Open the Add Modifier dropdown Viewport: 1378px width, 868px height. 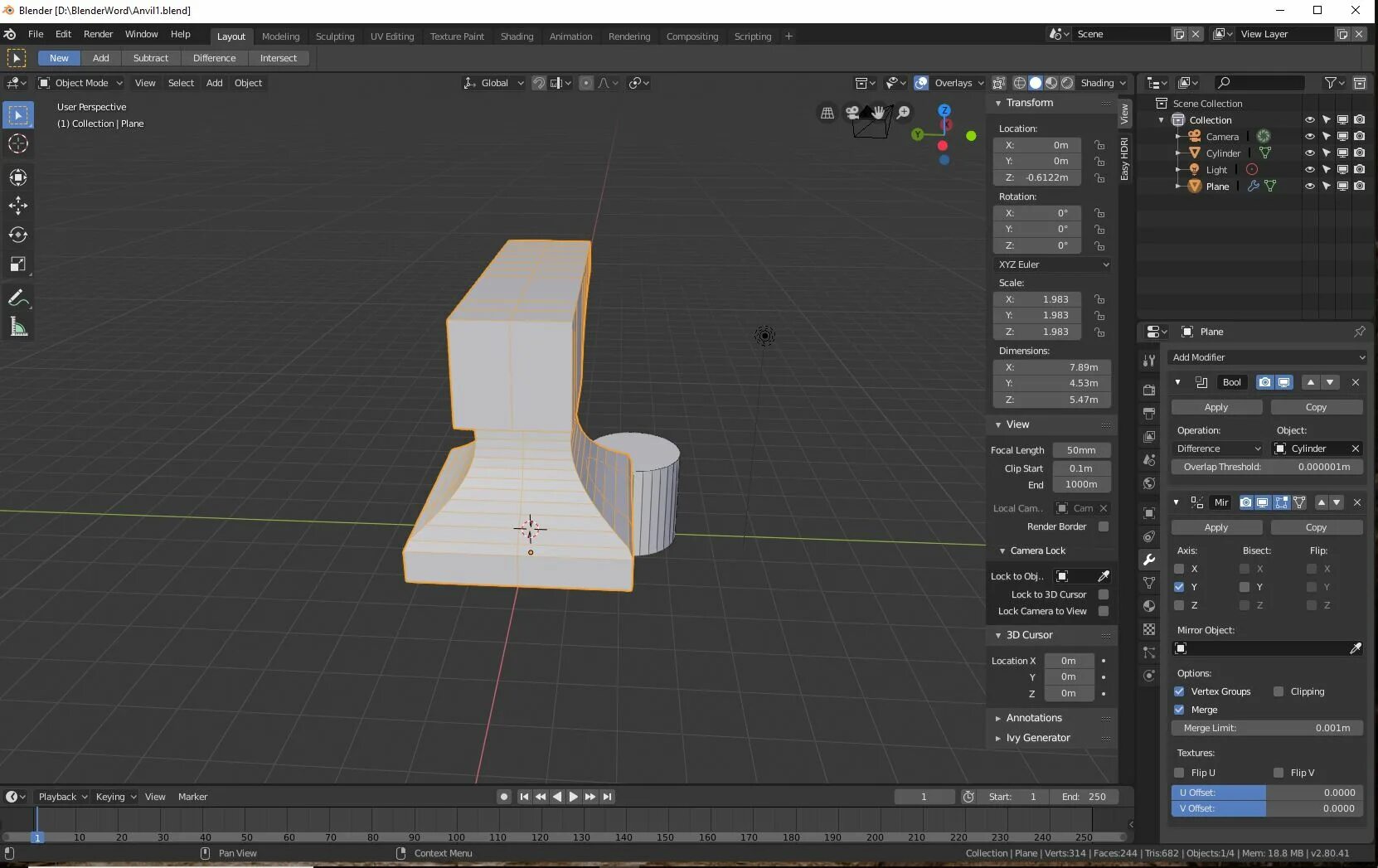click(1267, 357)
